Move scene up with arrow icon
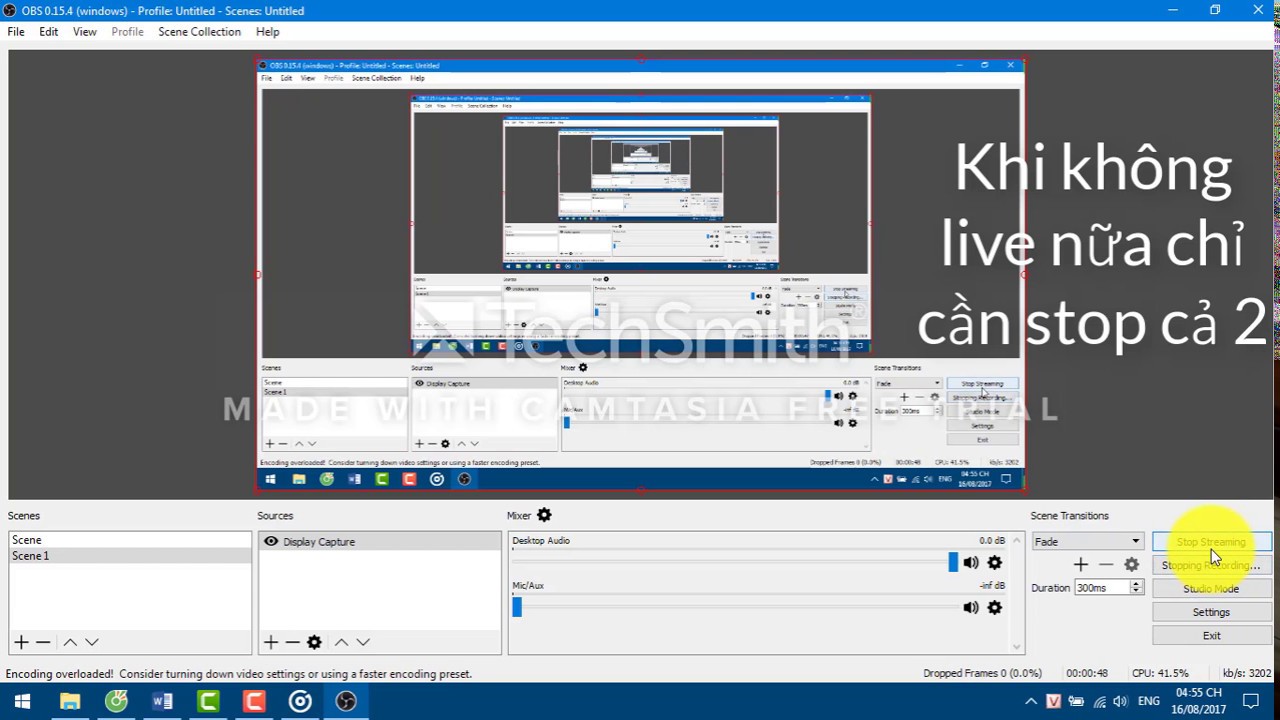 [70, 642]
